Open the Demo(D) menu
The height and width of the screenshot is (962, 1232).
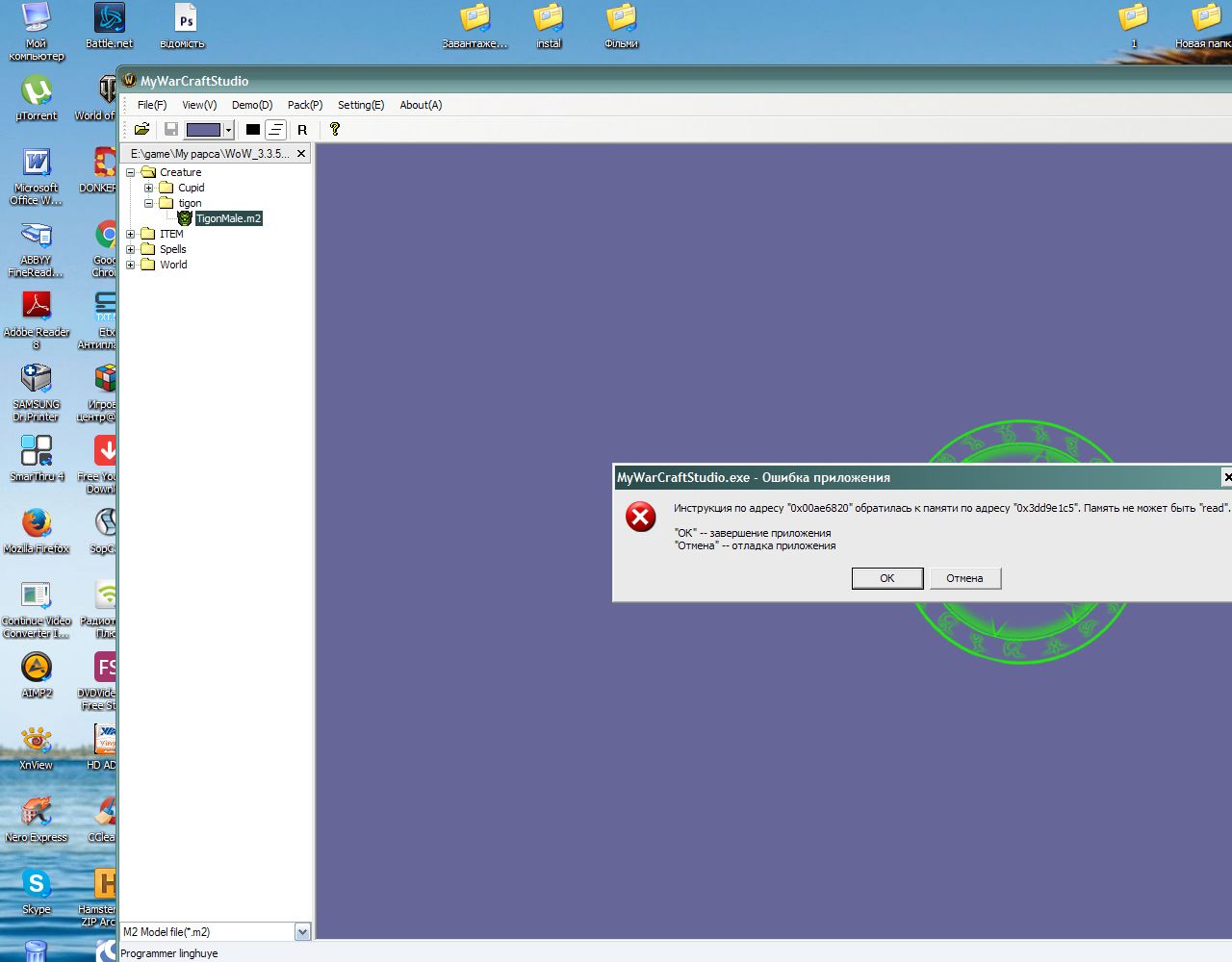click(252, 105)
